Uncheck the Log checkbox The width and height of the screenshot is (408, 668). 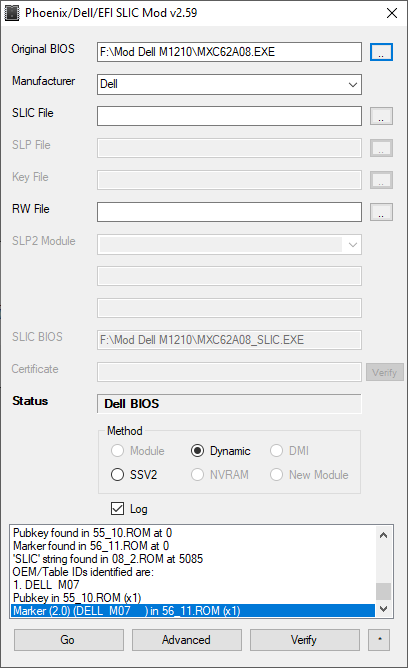click(117, 508)
